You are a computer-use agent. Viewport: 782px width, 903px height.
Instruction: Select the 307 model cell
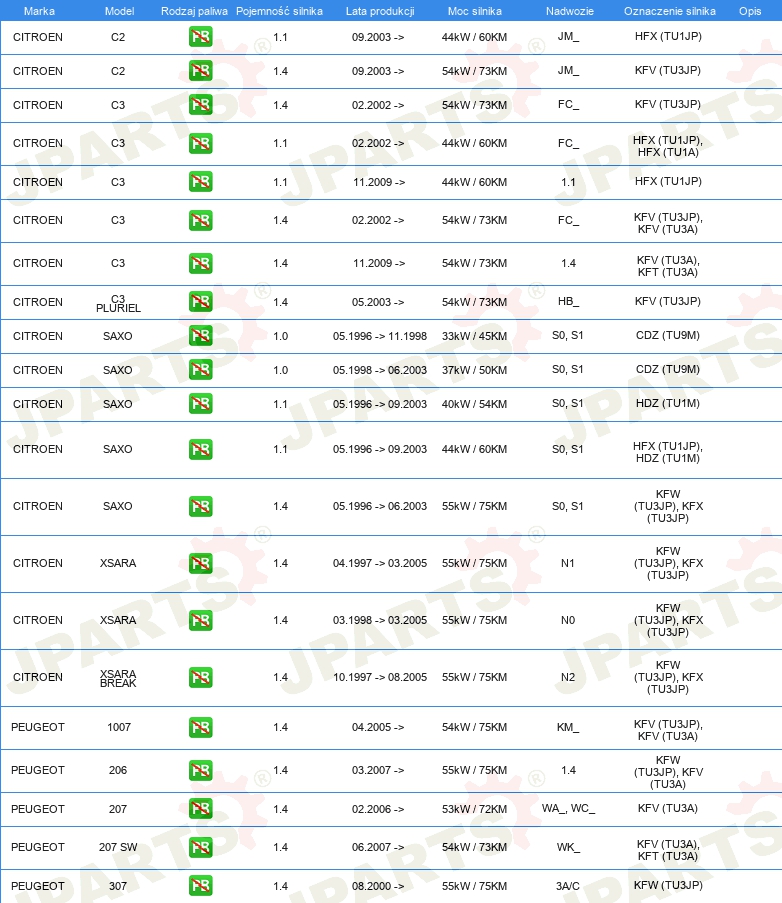coord(118,886)
